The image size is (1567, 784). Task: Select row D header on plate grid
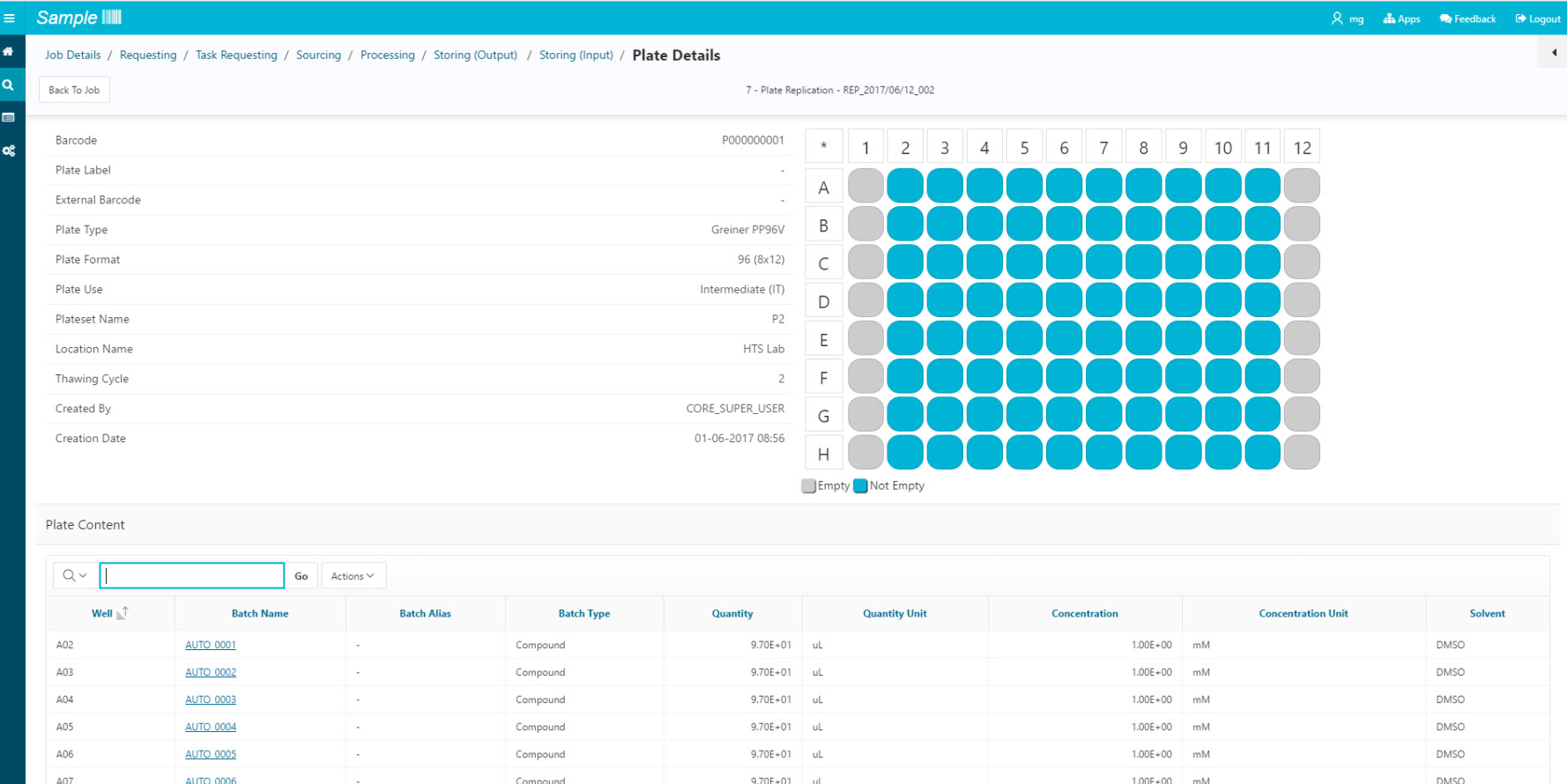(x=823, y=302)
